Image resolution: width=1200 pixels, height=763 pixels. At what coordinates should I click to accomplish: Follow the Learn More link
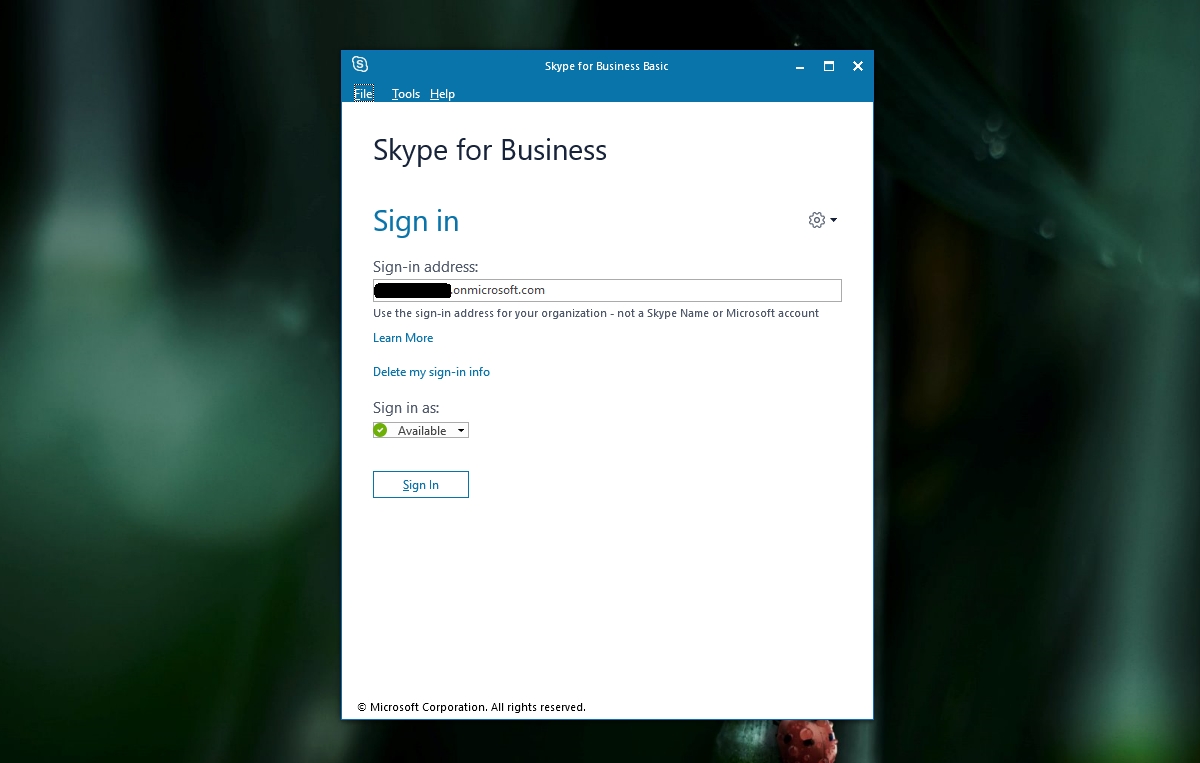(403, 338)
